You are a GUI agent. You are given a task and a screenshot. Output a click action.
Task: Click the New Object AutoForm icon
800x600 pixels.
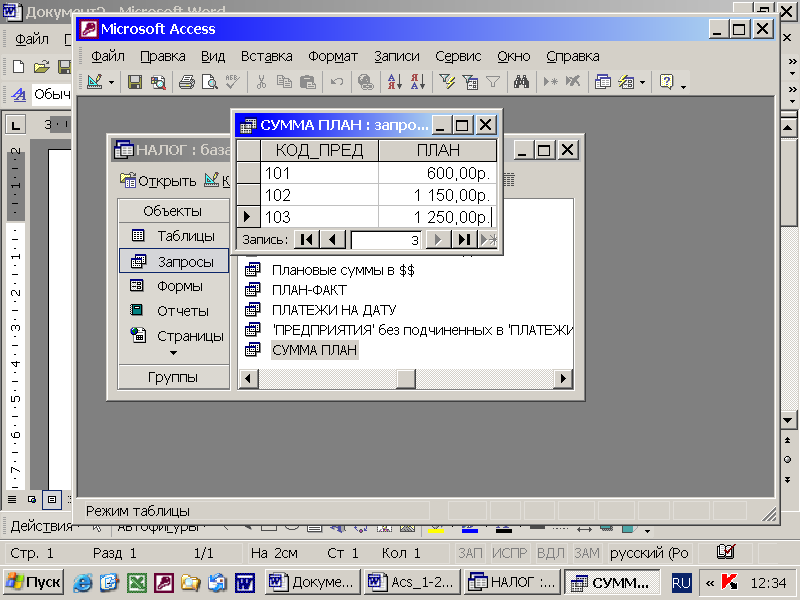[x=627, y=82]
